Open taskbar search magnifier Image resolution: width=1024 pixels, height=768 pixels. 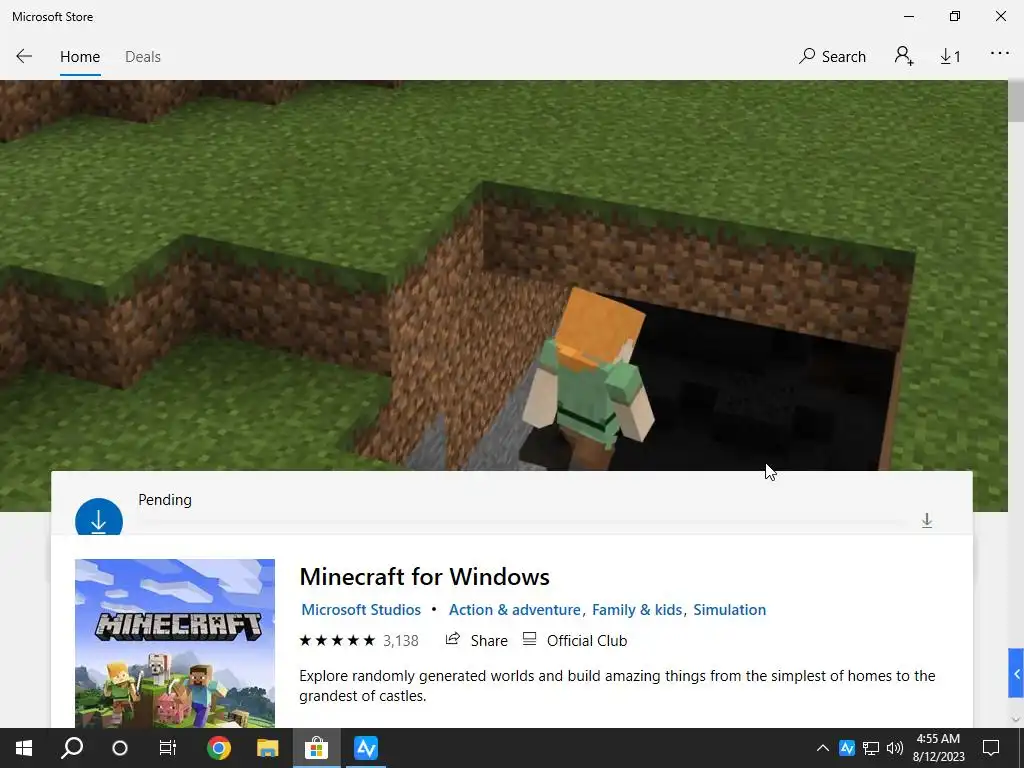[72, 748]
